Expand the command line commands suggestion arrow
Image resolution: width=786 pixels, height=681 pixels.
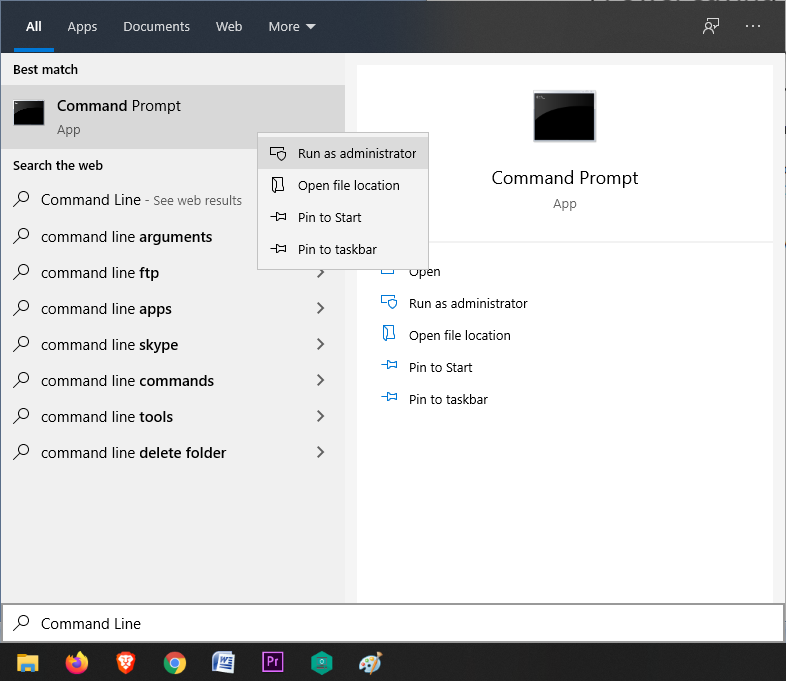point(321,380)
